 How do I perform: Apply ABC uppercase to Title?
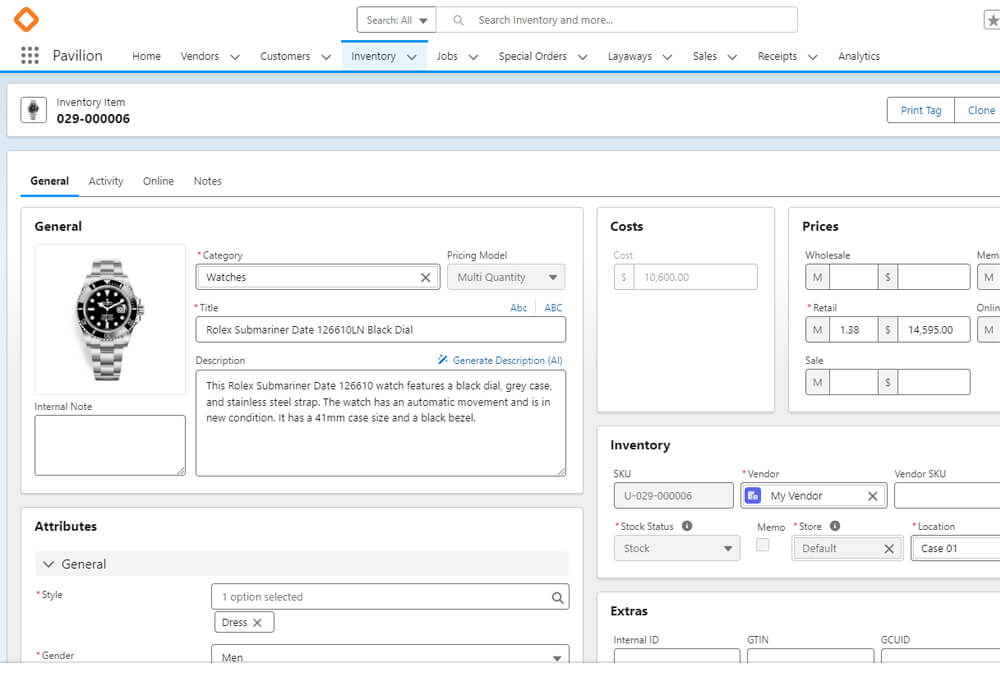553,308
